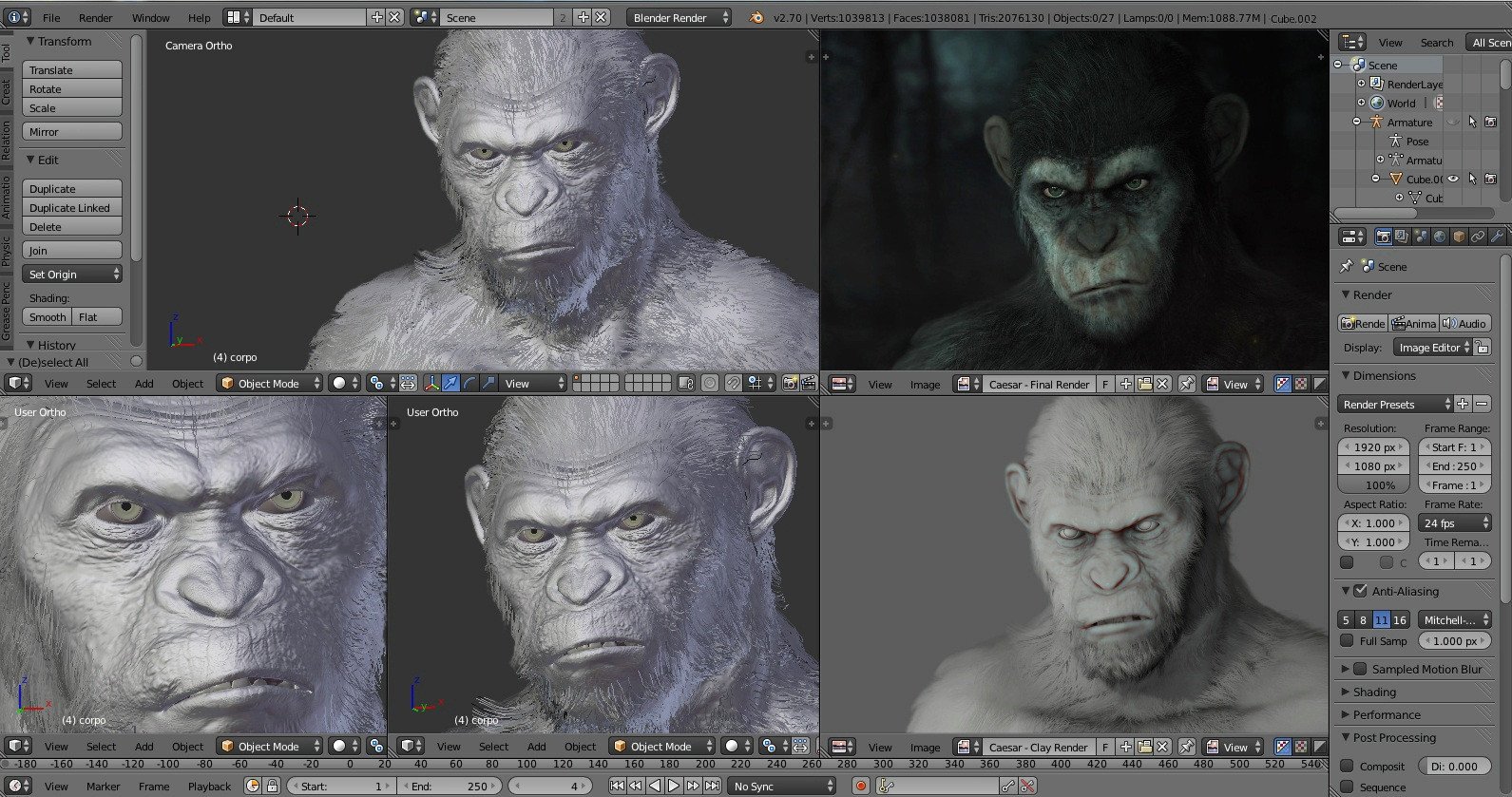1512x797 pixels.
Task: Jump to timeline start frame
Action: click(x=617, y=786)
